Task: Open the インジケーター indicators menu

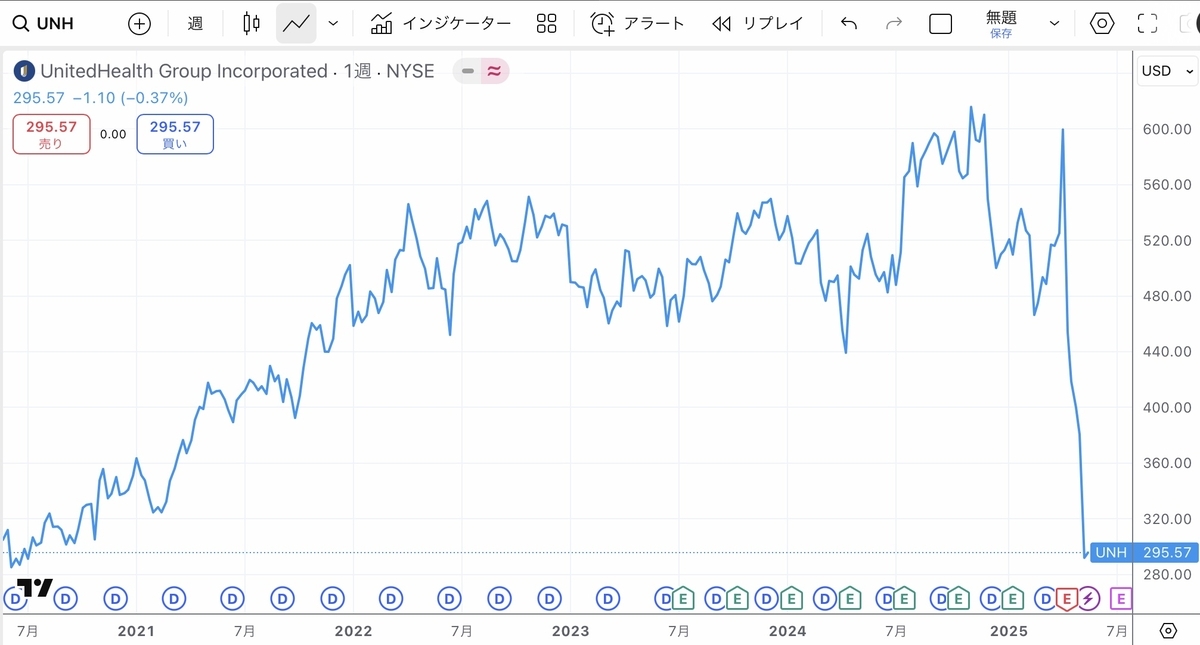Action: tap(440, 23)
